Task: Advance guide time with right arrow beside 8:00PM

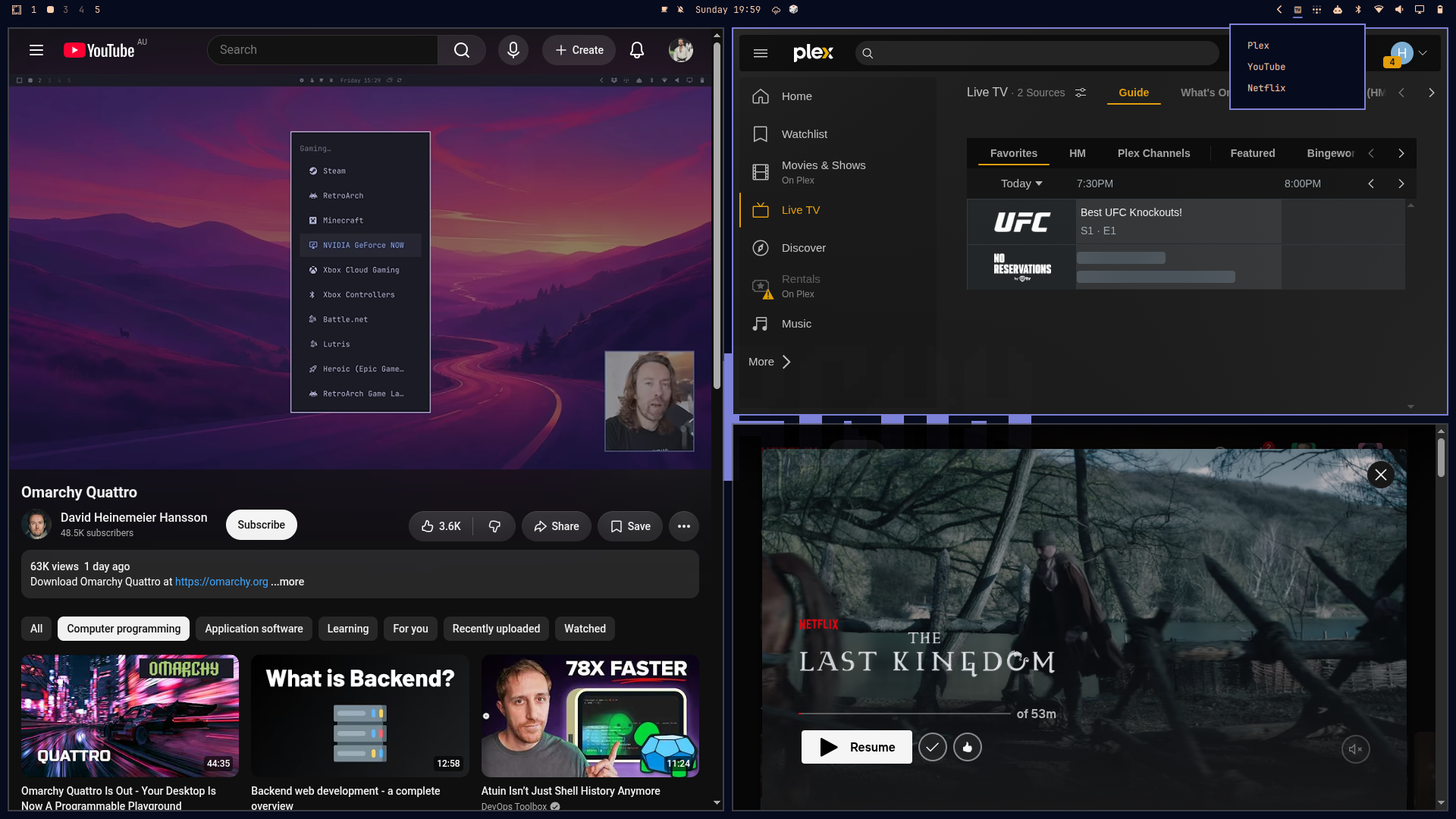Action: pos(1401,184)
